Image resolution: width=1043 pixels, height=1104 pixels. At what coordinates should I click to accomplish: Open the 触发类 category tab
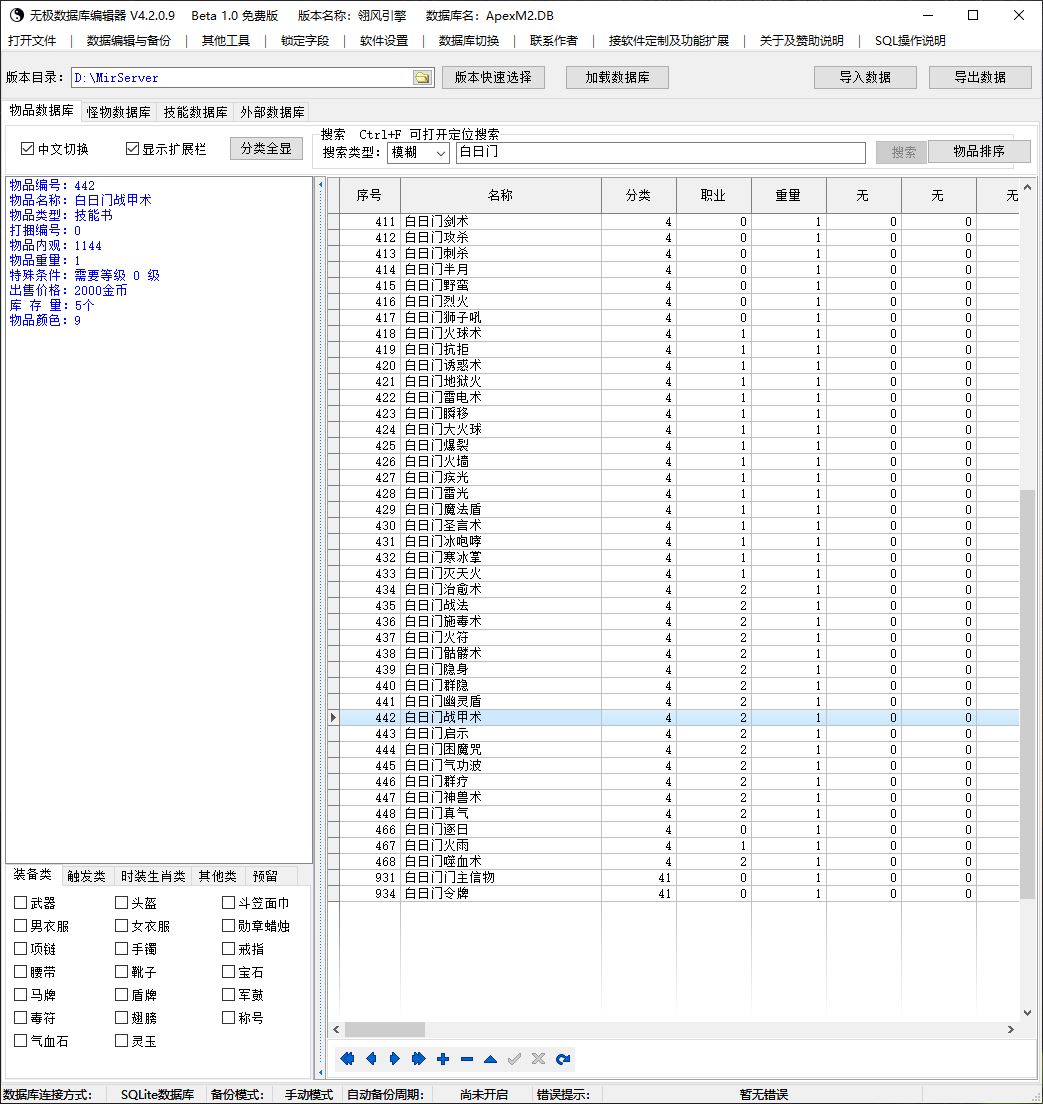pyautogui.click(x=86, y=876)
